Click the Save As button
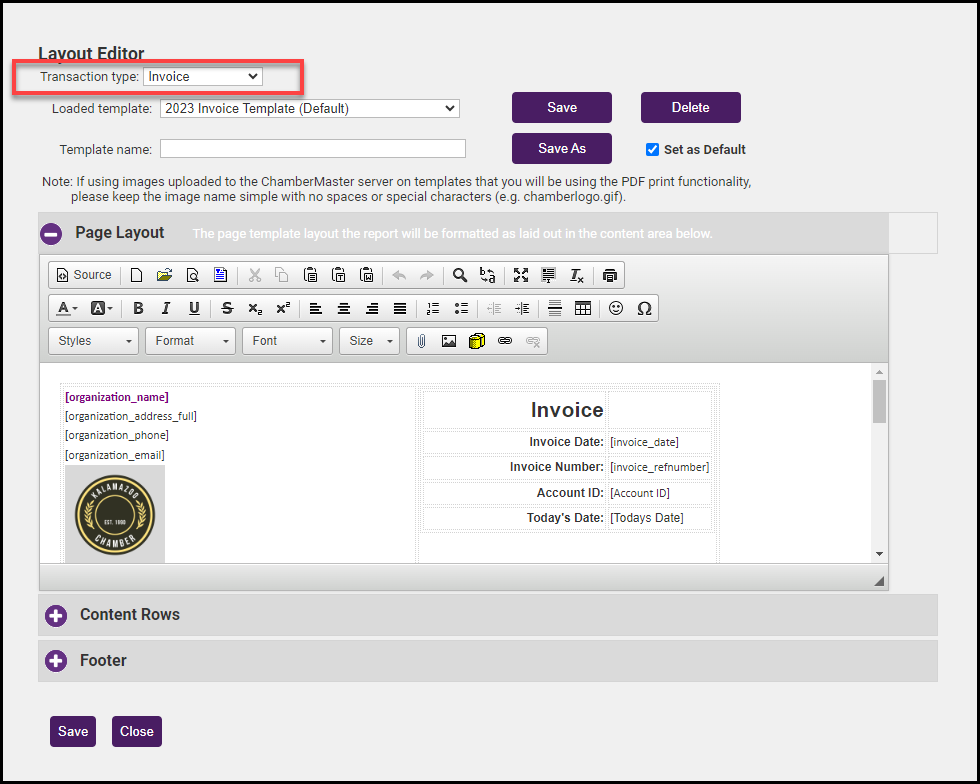The width and height of the screenshot is (980, 784). tap(562, 149)
